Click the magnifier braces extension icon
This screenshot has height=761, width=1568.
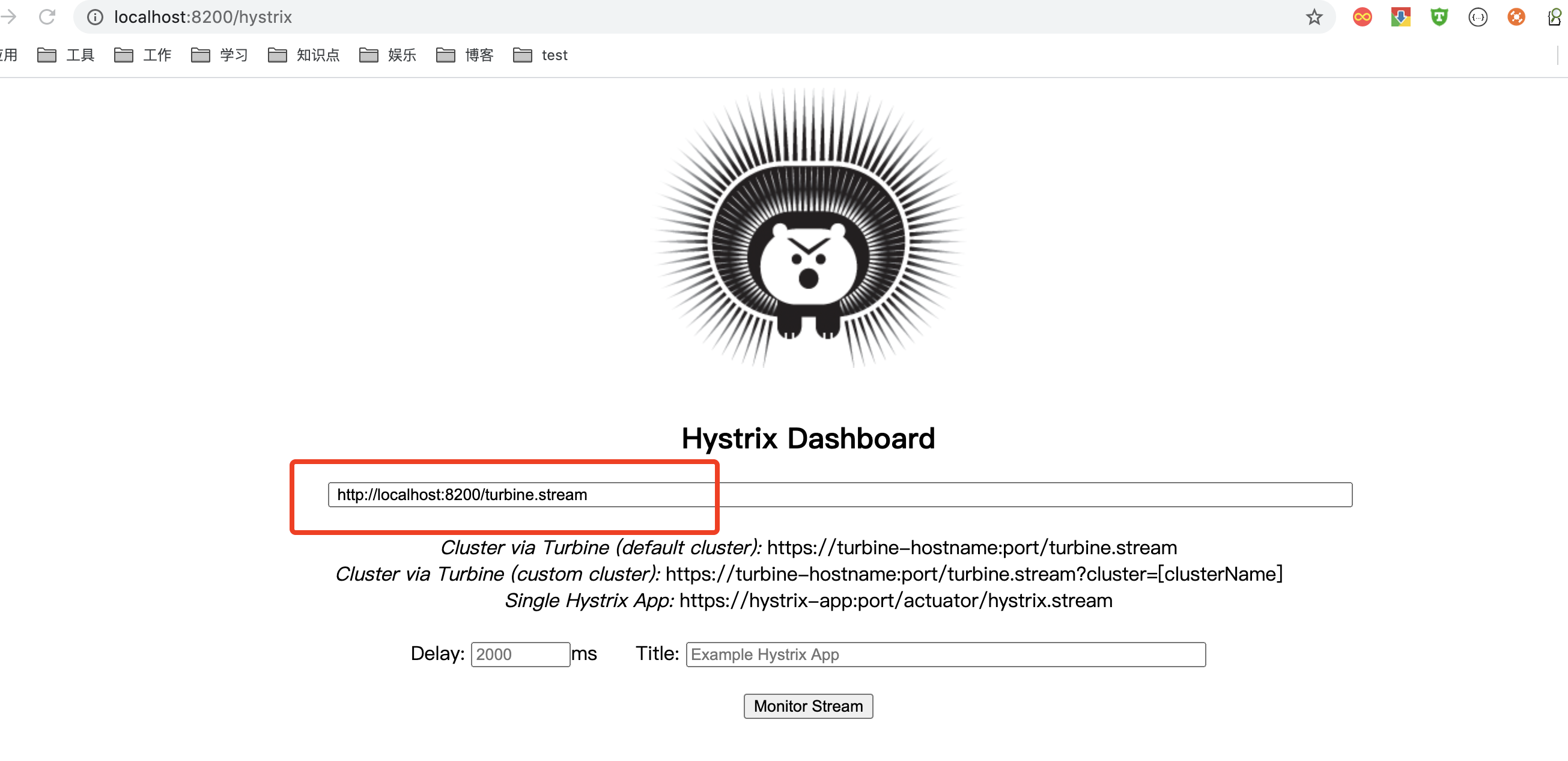[x=1555, y=17]
